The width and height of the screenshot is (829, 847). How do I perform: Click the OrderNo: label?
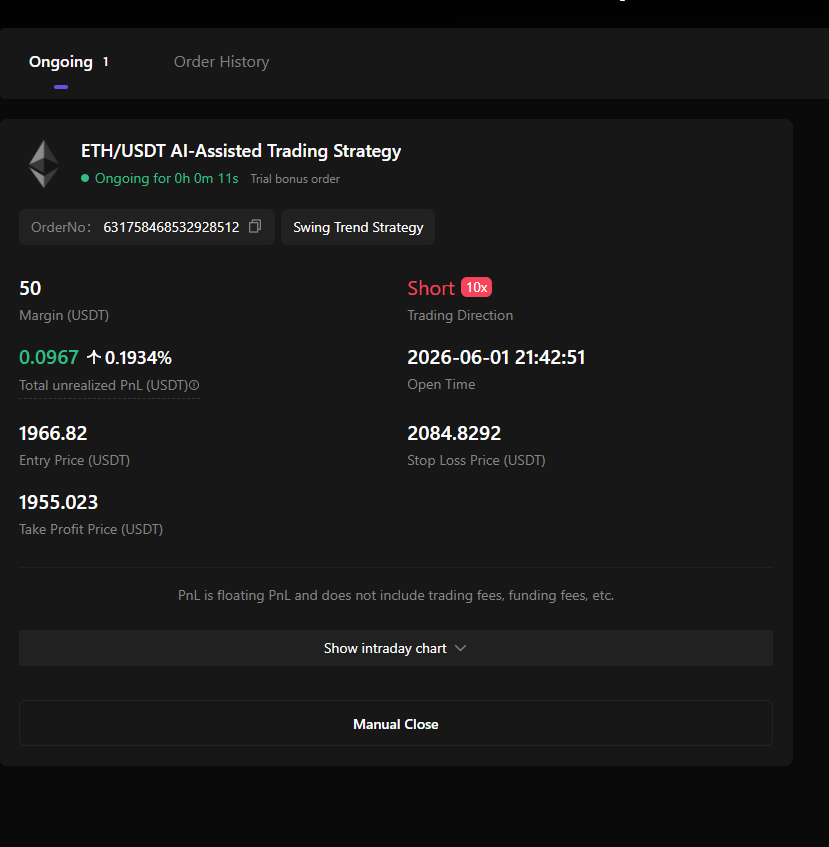coord(61,227)
